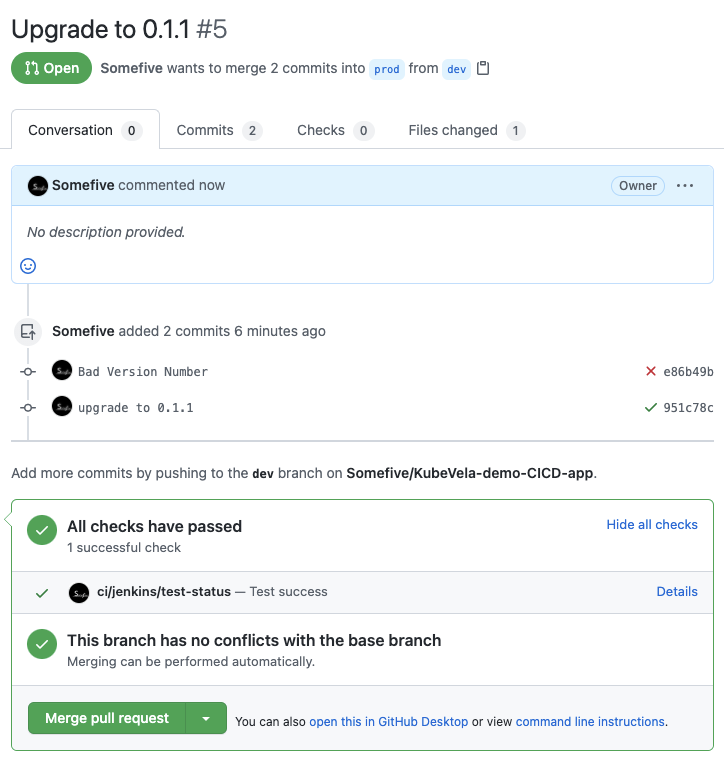The width and height of the screenshot is (724, 758).
Task: Open the three-dot comment options menu
Action: click(685, 186)
